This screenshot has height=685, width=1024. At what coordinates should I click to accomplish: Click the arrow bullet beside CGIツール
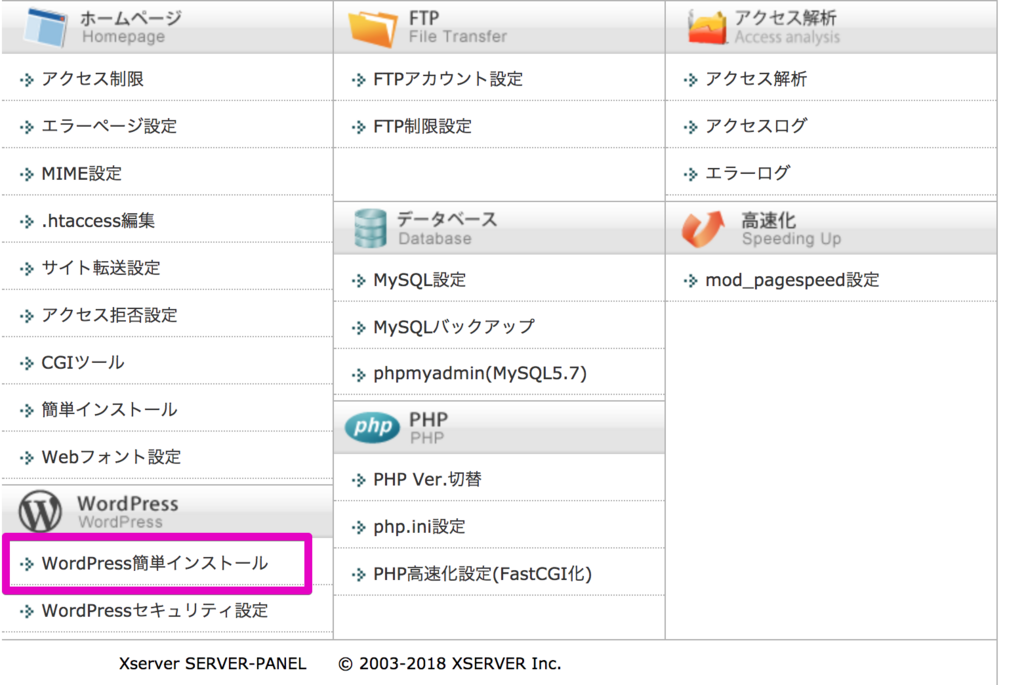pos(27,363)
